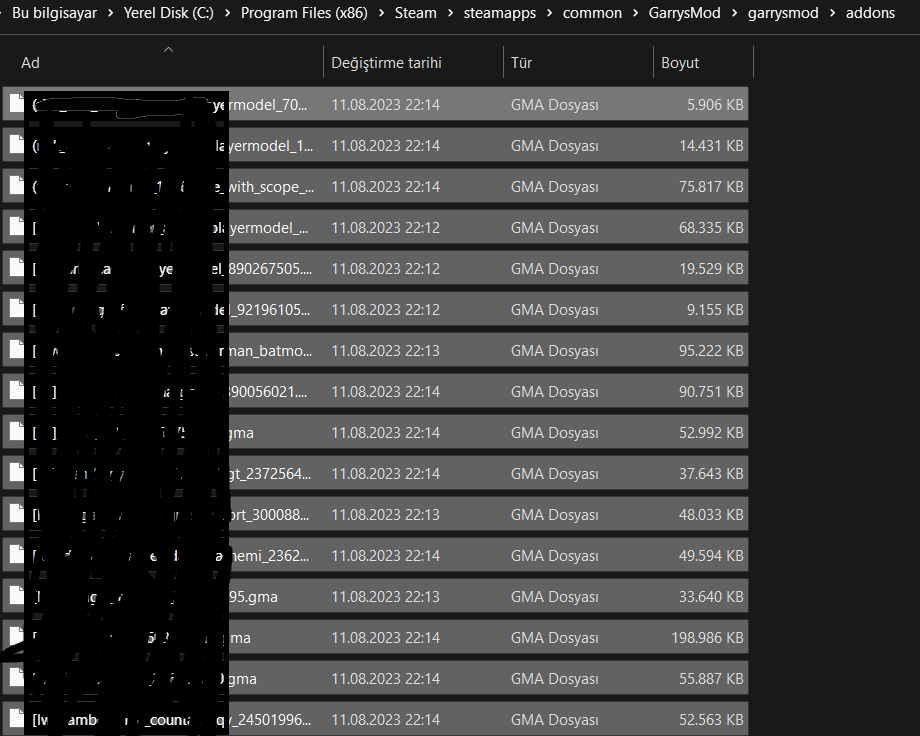
Task: Click date in the 90.751 KB row
Action: [x=385, y=392]
